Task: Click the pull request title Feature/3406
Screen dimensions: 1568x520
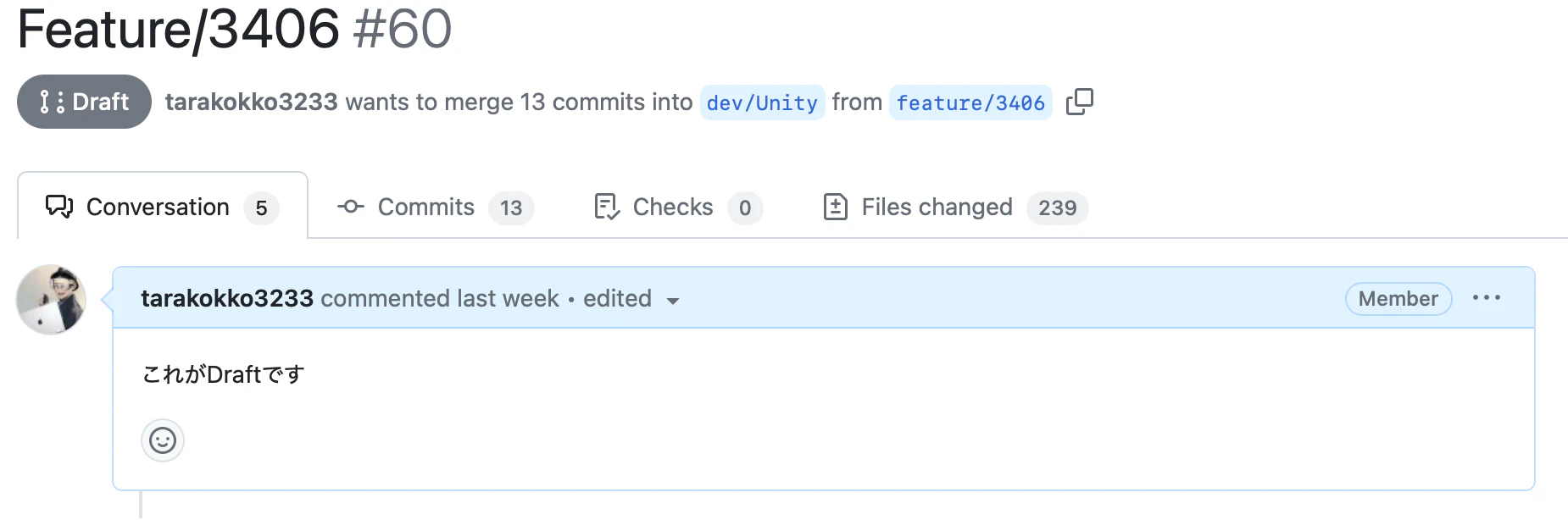Action: [x=178, y=29]
